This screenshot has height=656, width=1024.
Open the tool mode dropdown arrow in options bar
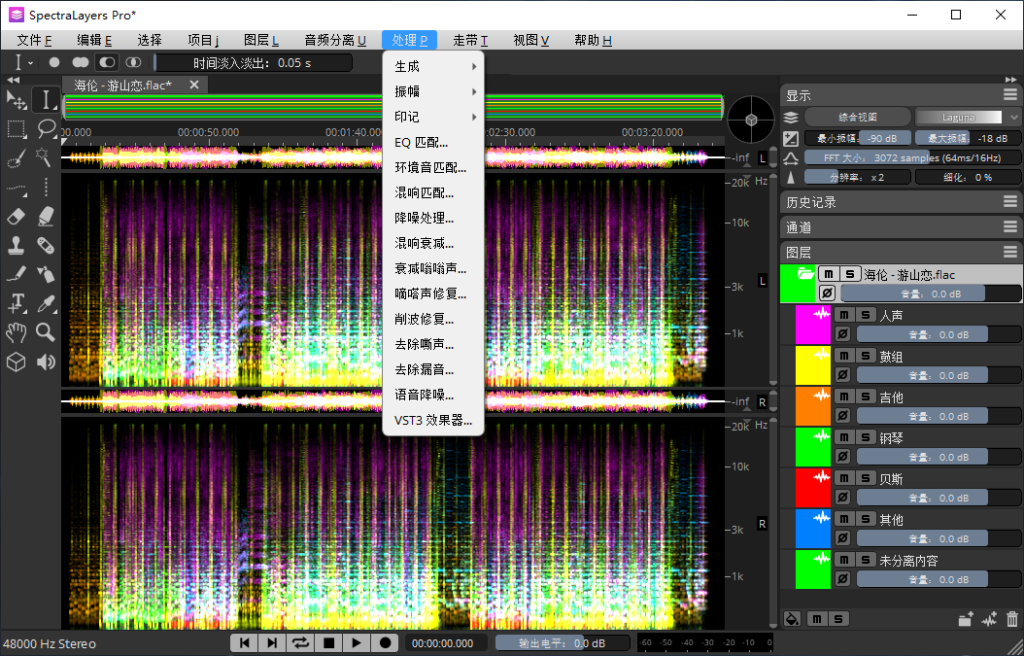point(30,63)
